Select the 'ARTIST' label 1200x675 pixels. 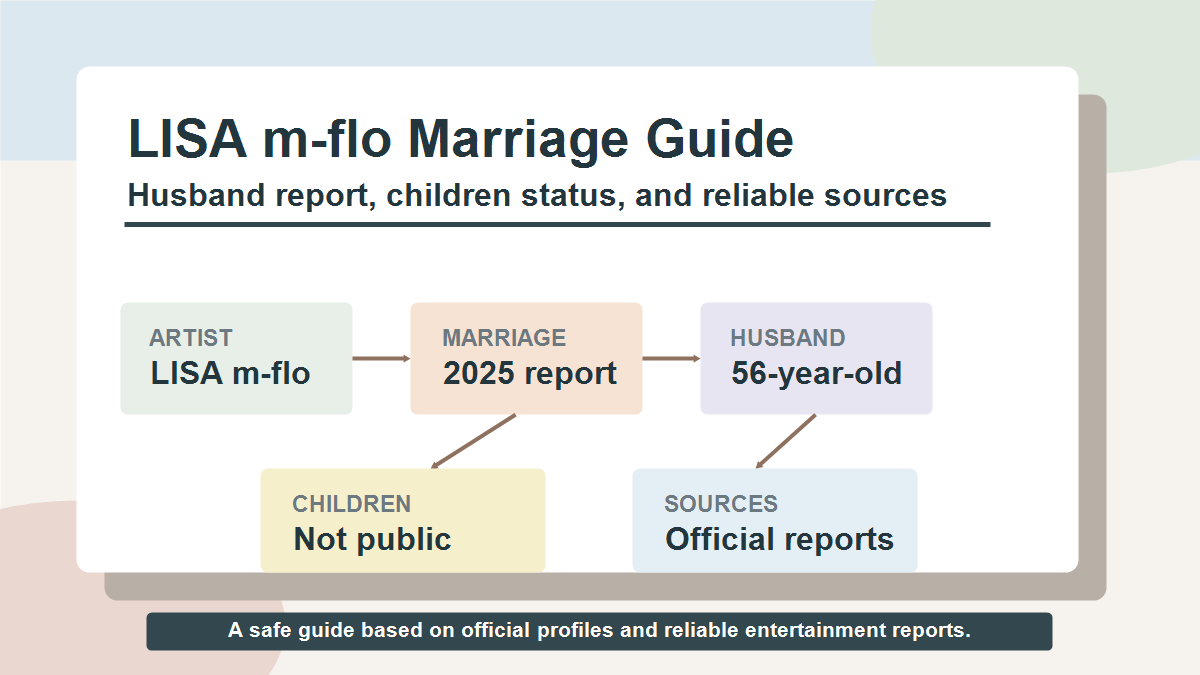pos(191,338)
